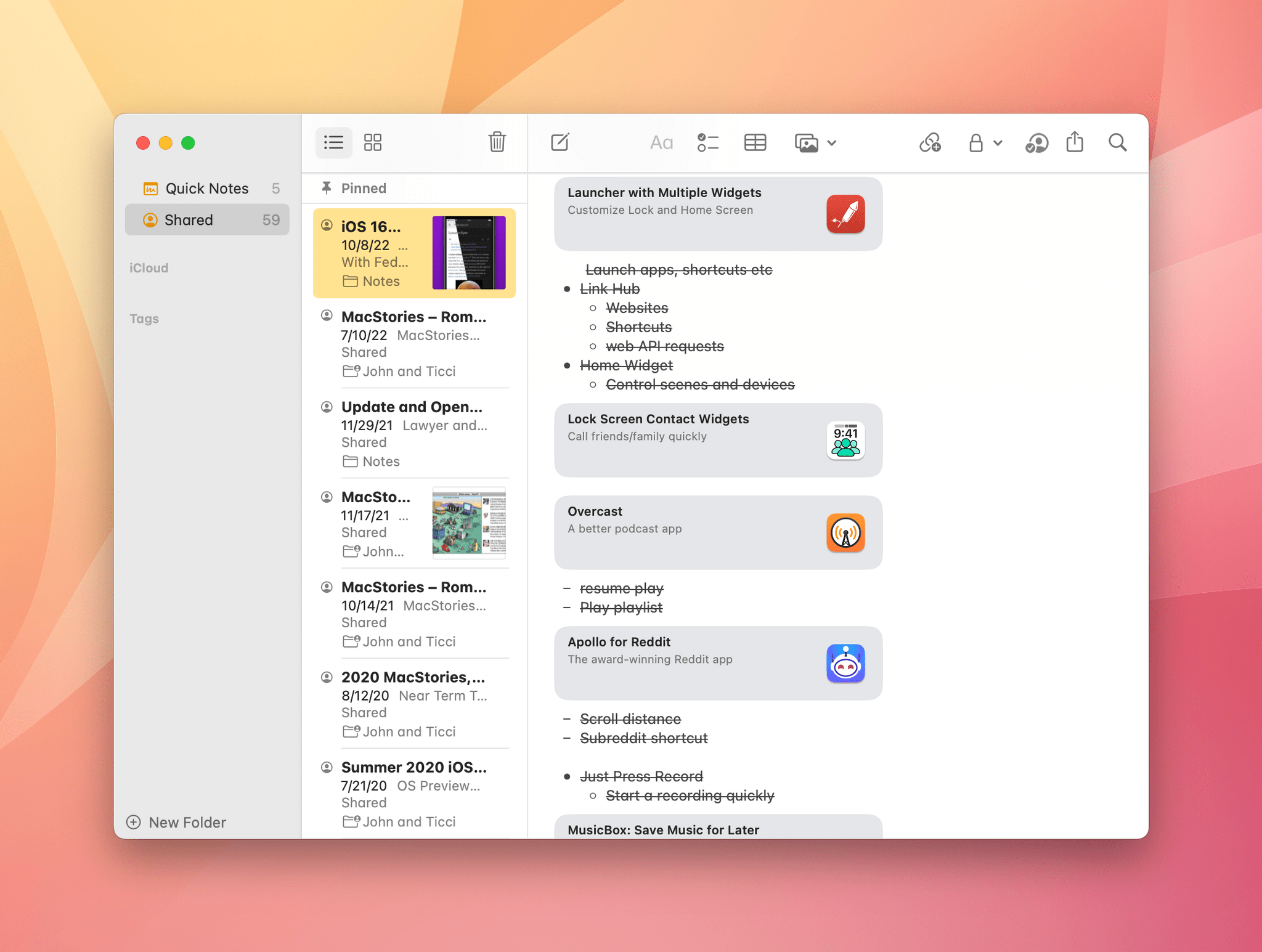Click the shared person icon on Summer 2020 note
1262x952 pixels.
click(x=327, y=767)
